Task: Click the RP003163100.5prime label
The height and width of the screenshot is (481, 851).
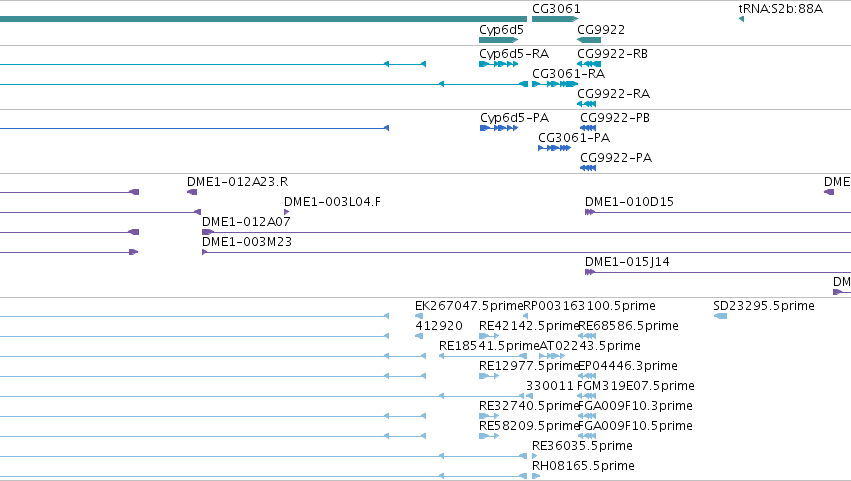Action: [x=589, y=306]
